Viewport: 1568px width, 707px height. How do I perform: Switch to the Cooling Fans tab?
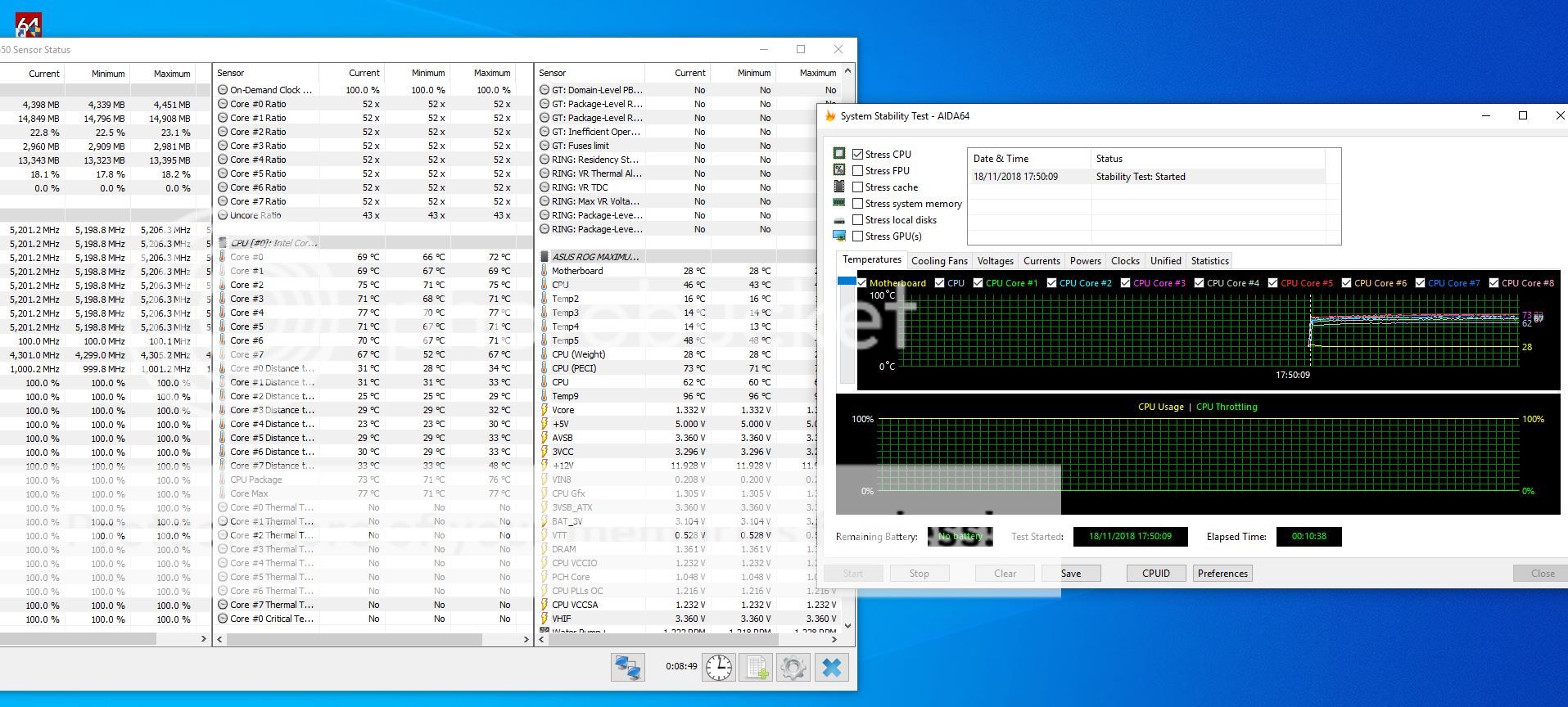click(939, 261)
